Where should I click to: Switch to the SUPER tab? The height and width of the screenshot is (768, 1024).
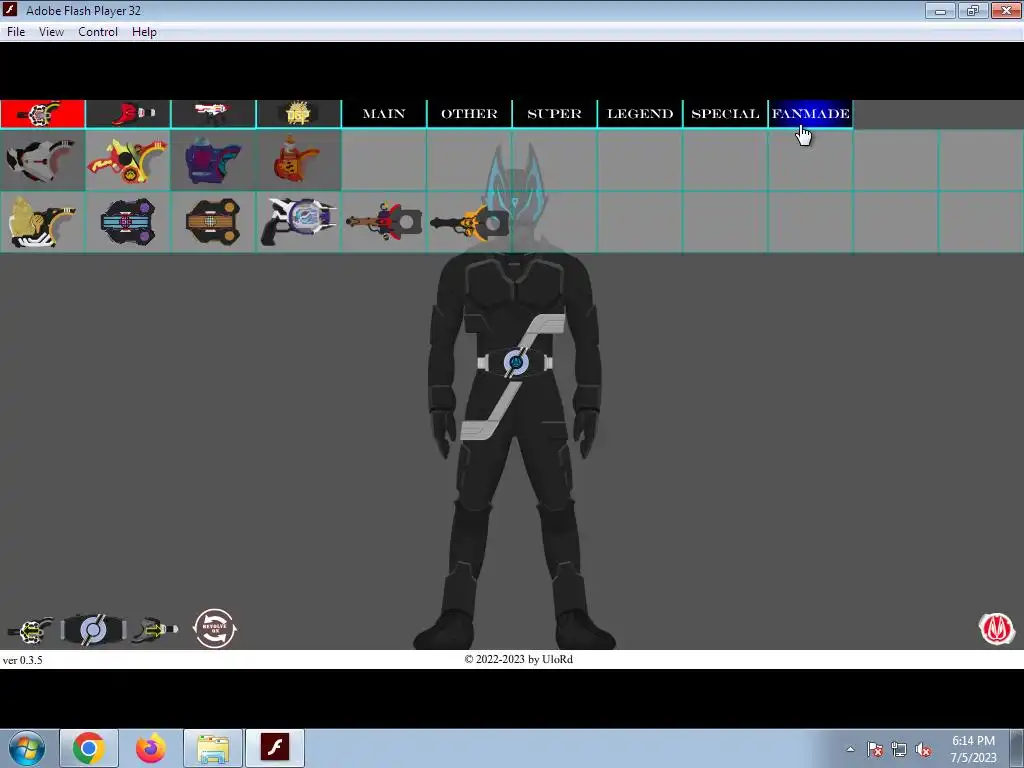click(554, 114)
